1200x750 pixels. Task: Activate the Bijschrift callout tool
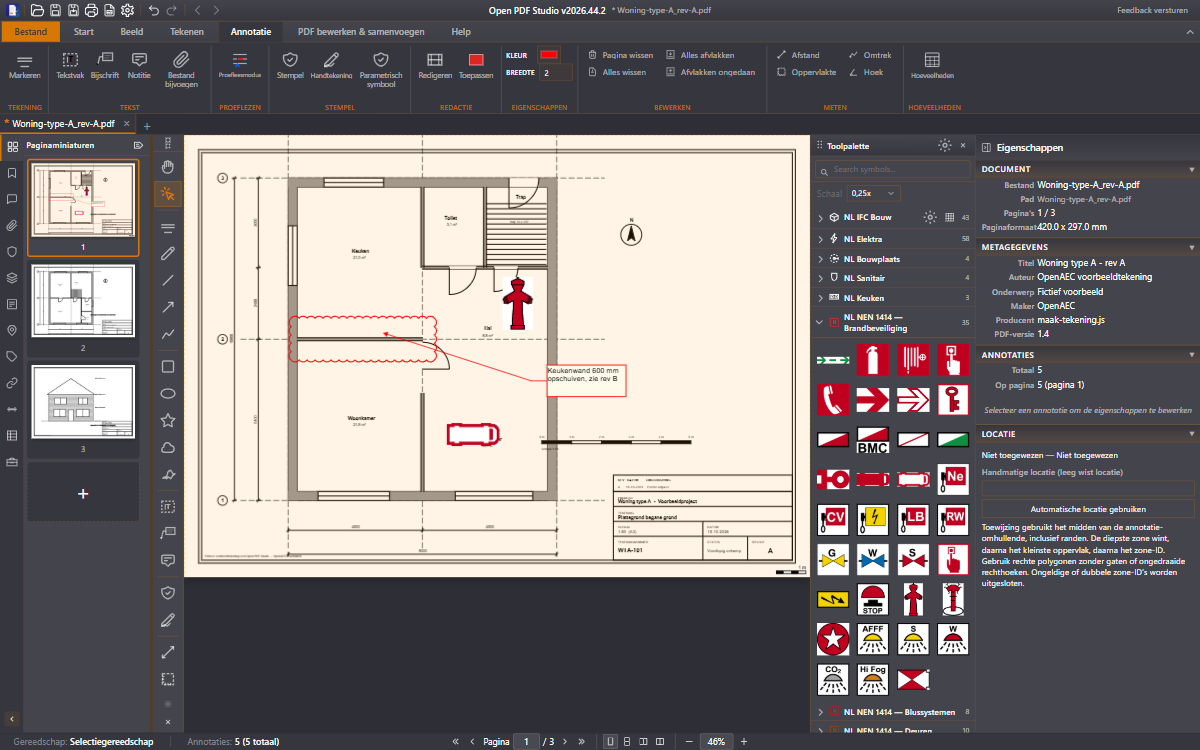pos(105,67)
